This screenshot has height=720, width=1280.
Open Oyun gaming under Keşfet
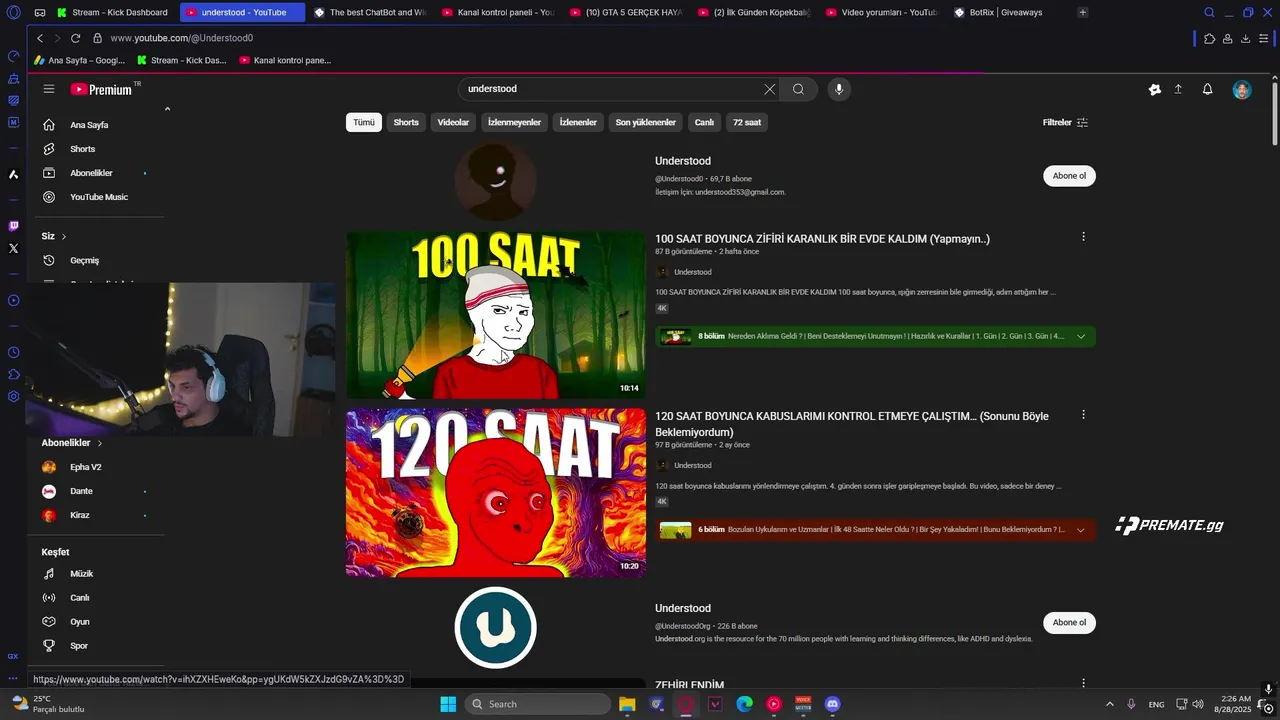click(79, 622)
